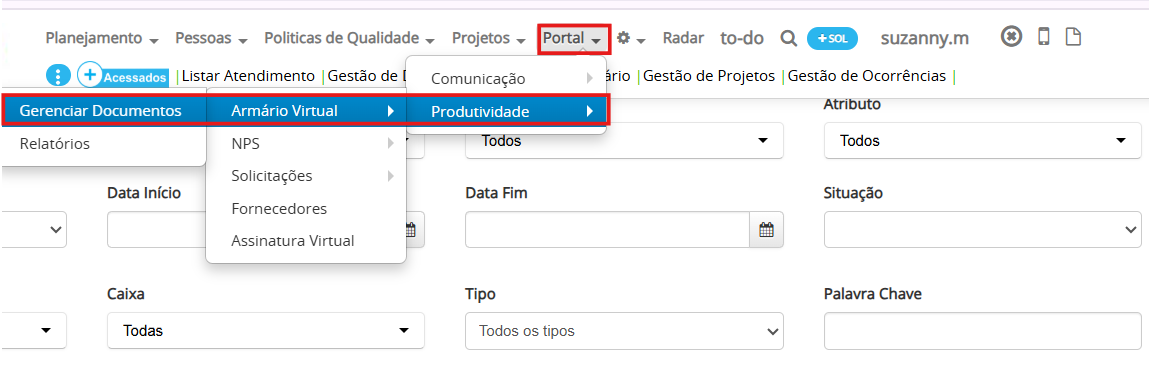The width and height of the screenshot is (1149, 367).
Task: Click the circled X icon near username
Action: pyautogui.click(x=1011, y=37)
